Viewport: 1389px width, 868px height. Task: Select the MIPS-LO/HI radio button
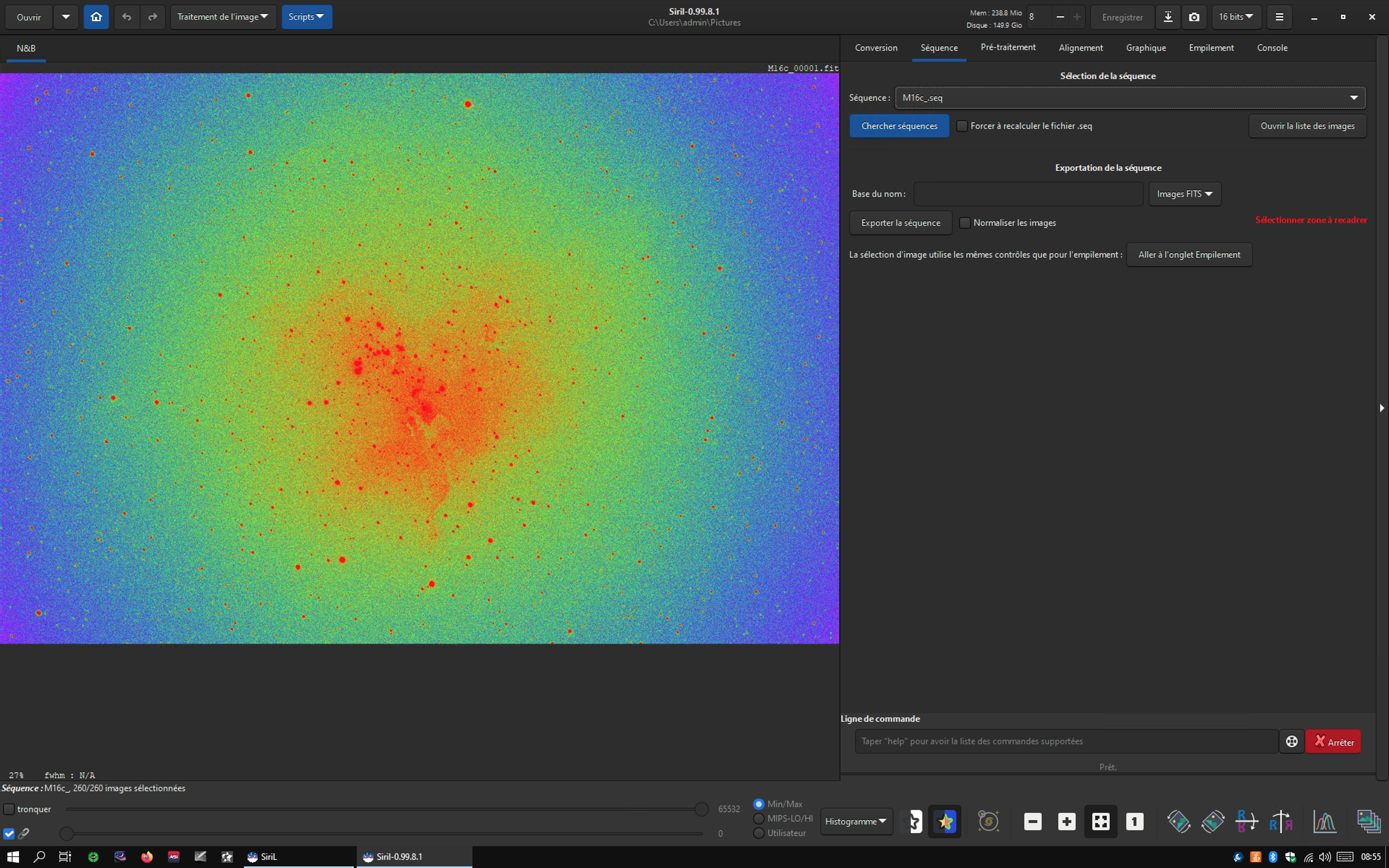(x=759, y=818)
